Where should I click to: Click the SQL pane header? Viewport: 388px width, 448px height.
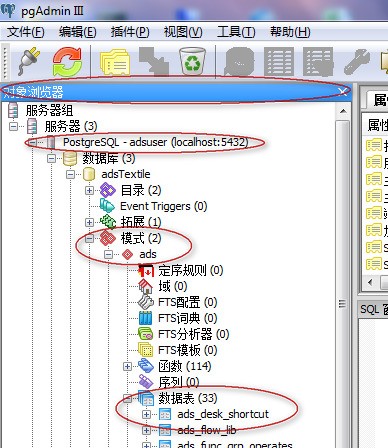click(x=373, y=309)
